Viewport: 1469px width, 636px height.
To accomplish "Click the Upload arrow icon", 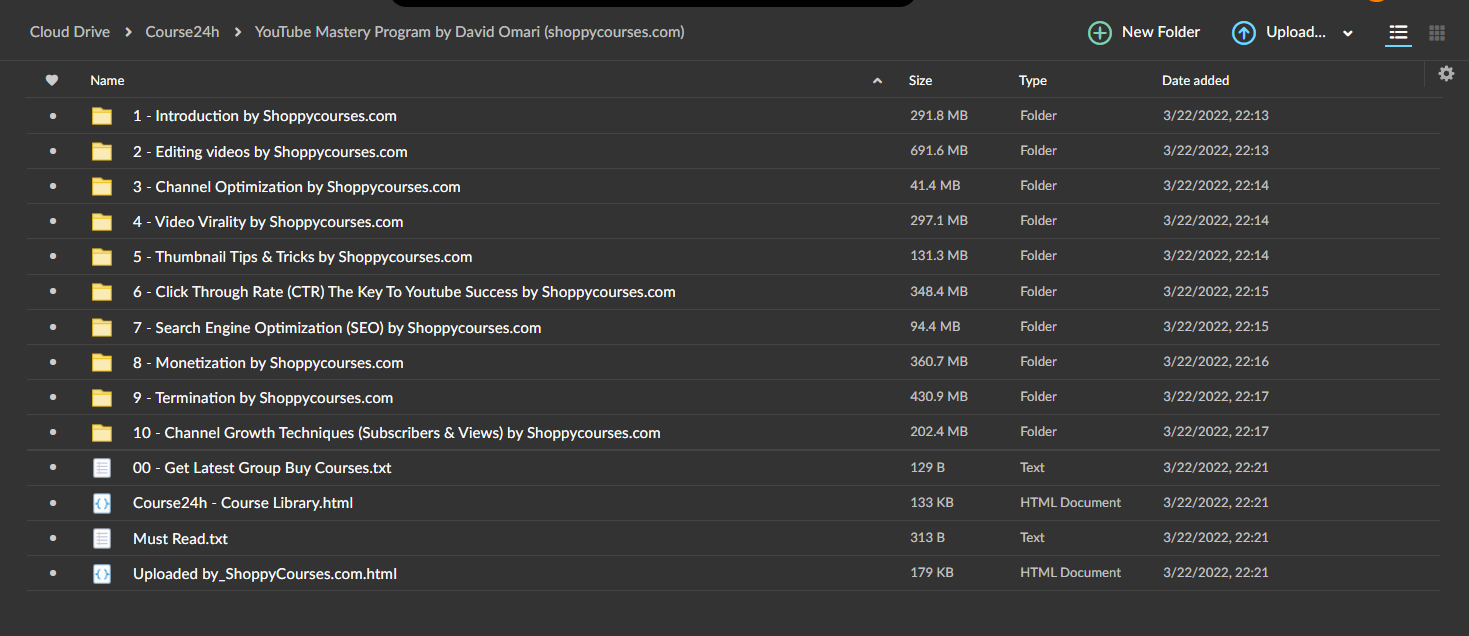I will pyautogui.click(x=1243, y=33).
